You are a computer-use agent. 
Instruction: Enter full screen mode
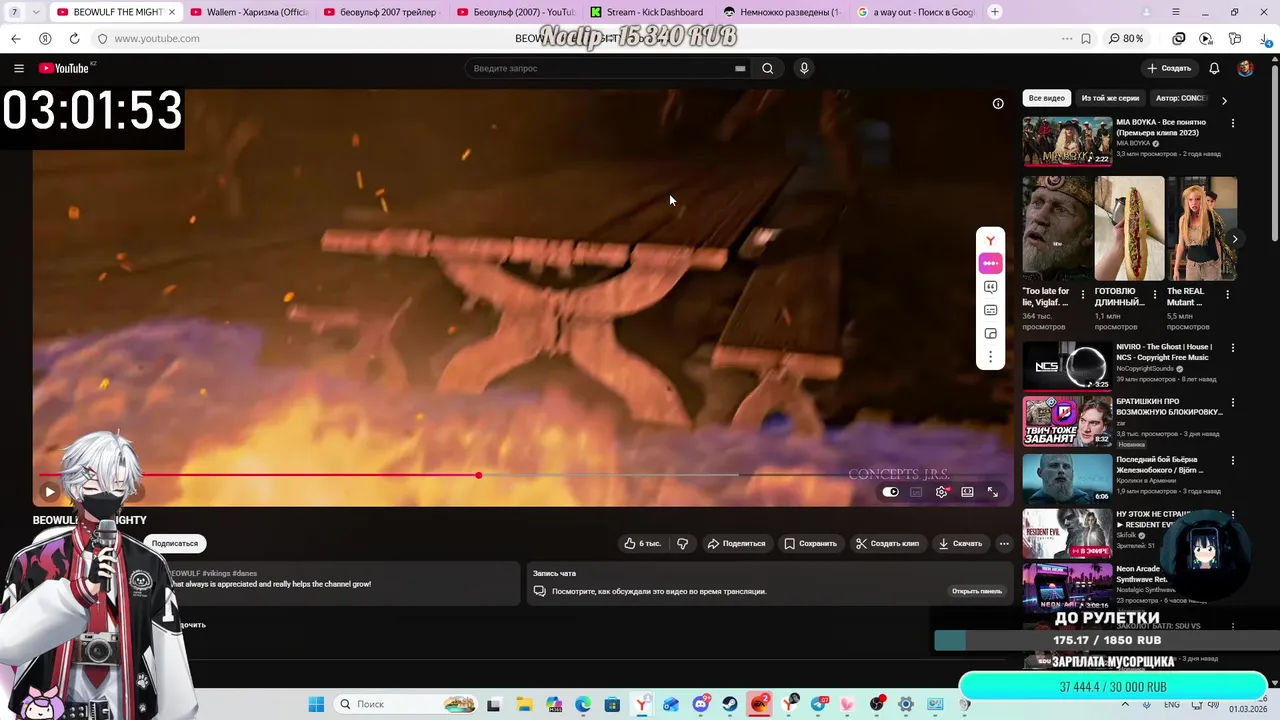point(993,491)
